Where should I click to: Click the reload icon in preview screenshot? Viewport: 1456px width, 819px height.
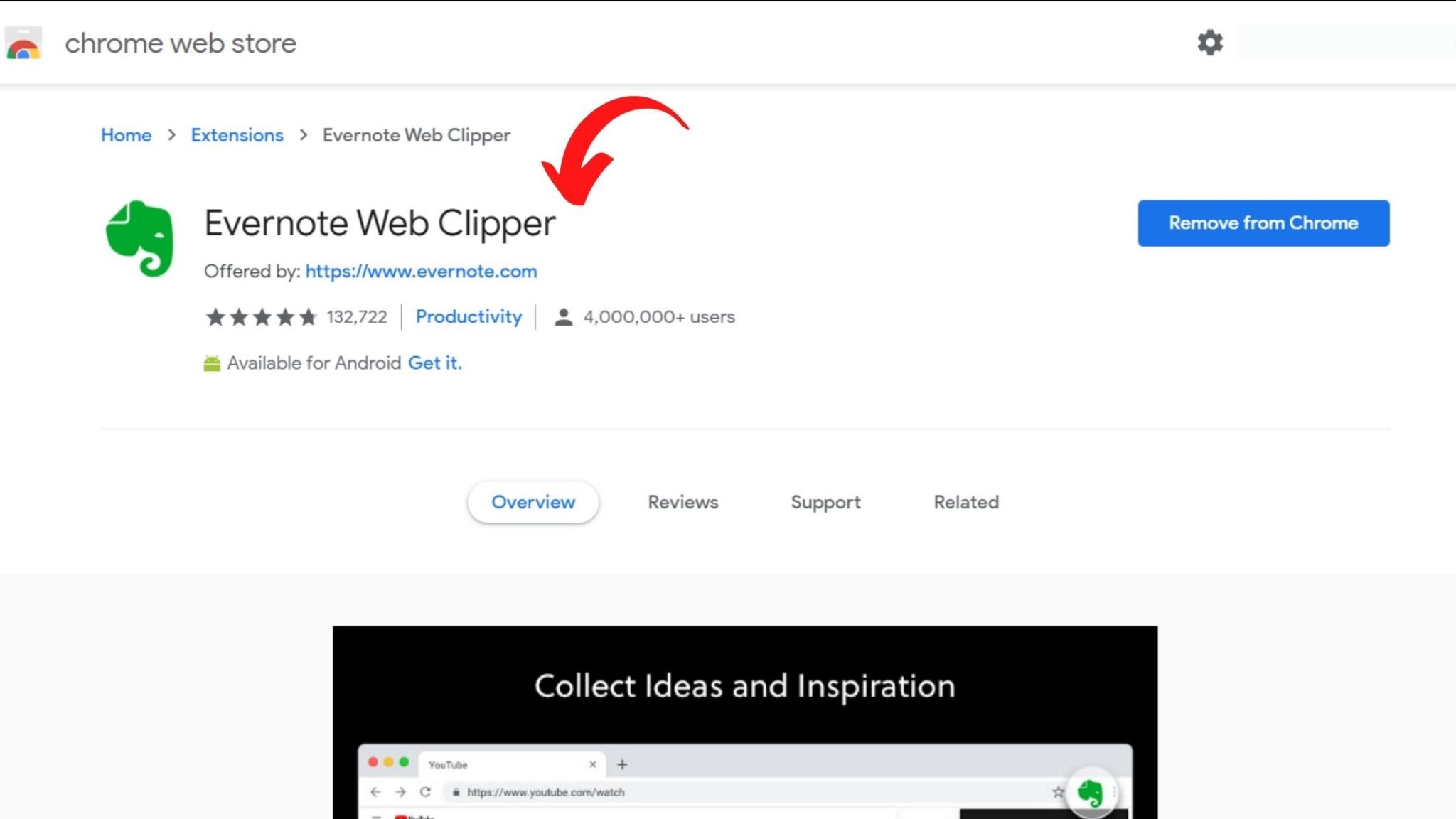[425, 792]
